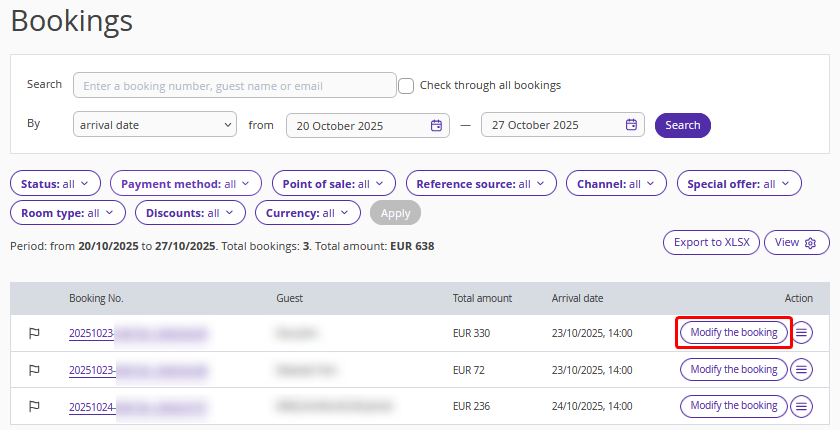The width and height of the screenshot is (840, 430).
Task: Modify the booking for EUR 330
Action: tap(734, 333)
